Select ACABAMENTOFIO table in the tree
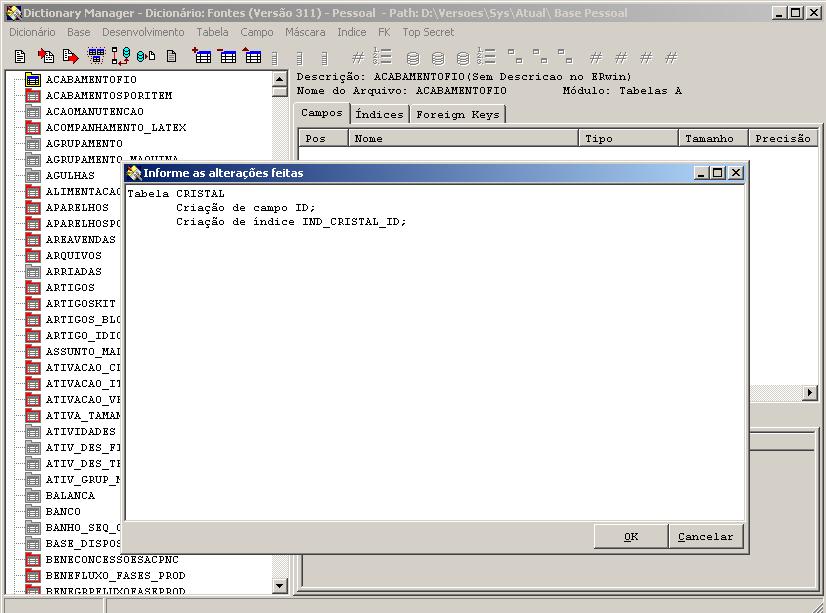This screenshot has width=826, height=613. coord(91,79)
